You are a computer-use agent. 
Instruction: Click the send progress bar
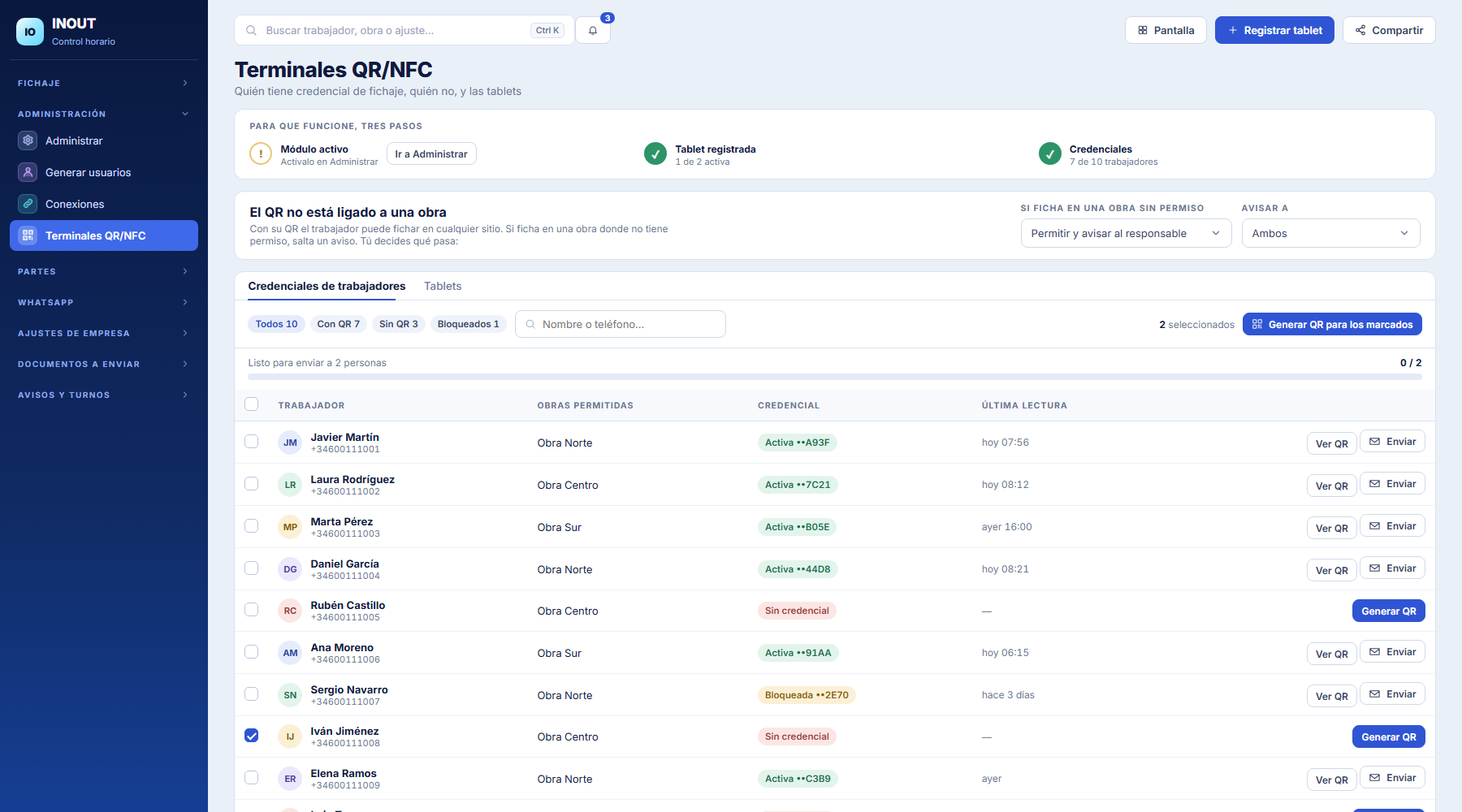click(835, 377)
